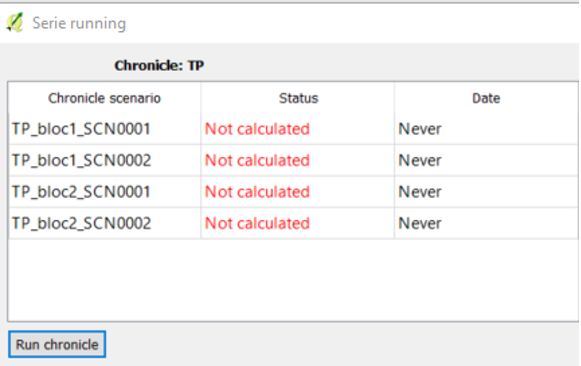This screenshot has width=581, height=366.
Task: Click the Serie running window title
Action: point(79,23)
